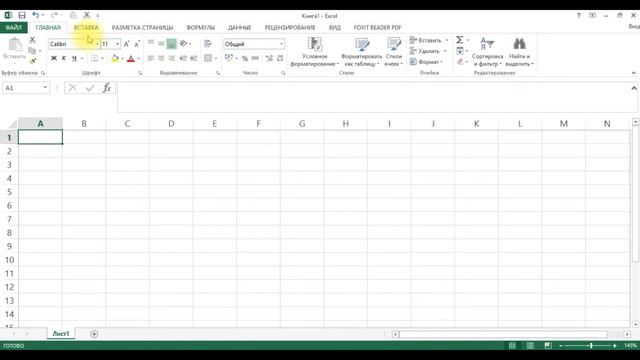The height and width of the screenshot is (360, 640).
Task: Center text horizontally
Action: pyautogui.click(x=161, y=58)
